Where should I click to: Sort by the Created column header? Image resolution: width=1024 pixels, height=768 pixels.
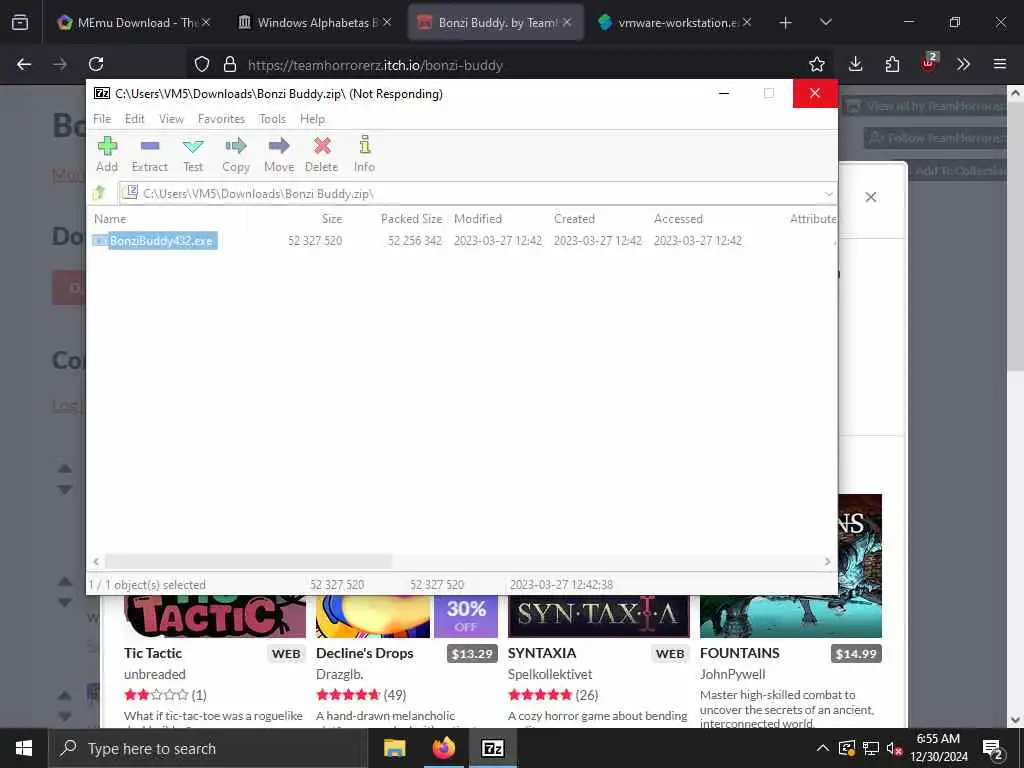click(575, 219)
